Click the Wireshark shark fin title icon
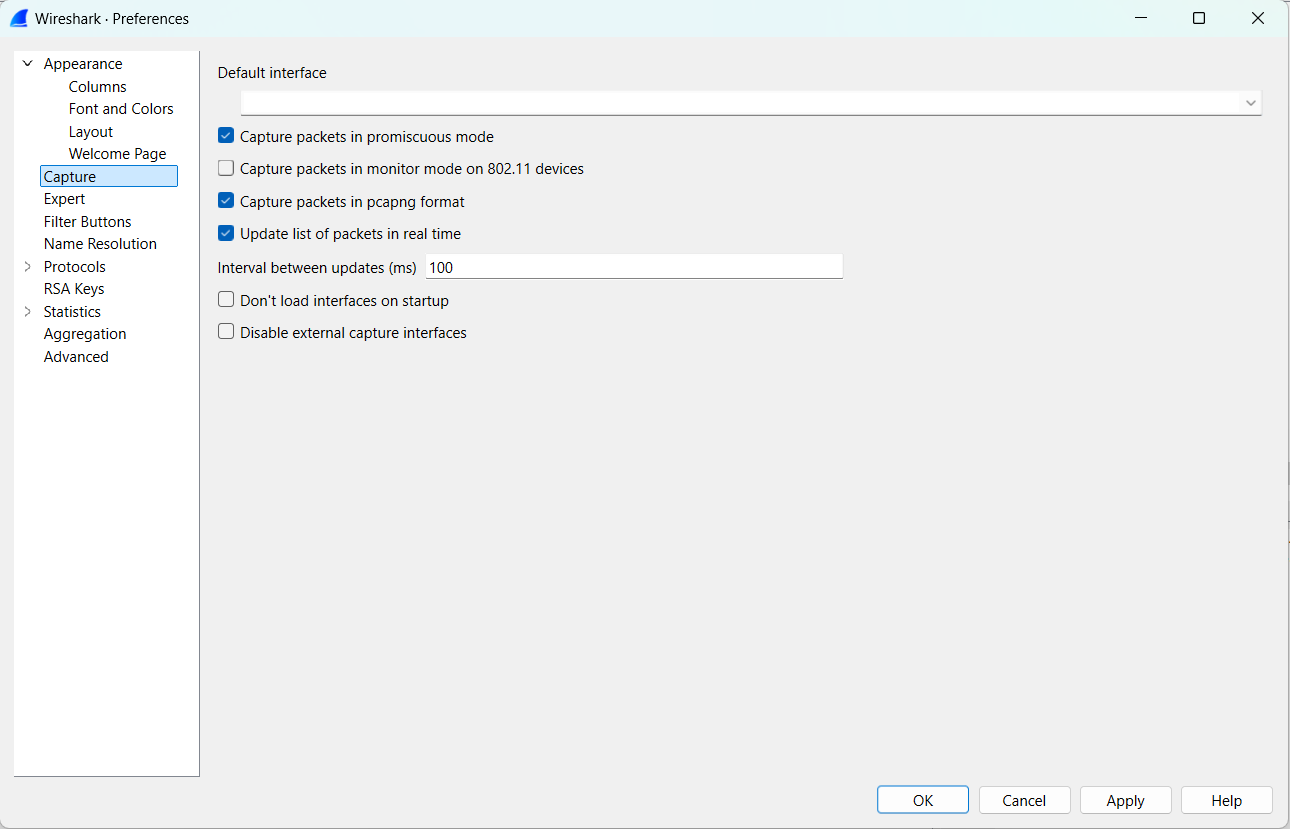Screen dimensions: 1290x829 pyautogui.click(x=19, y=18)
